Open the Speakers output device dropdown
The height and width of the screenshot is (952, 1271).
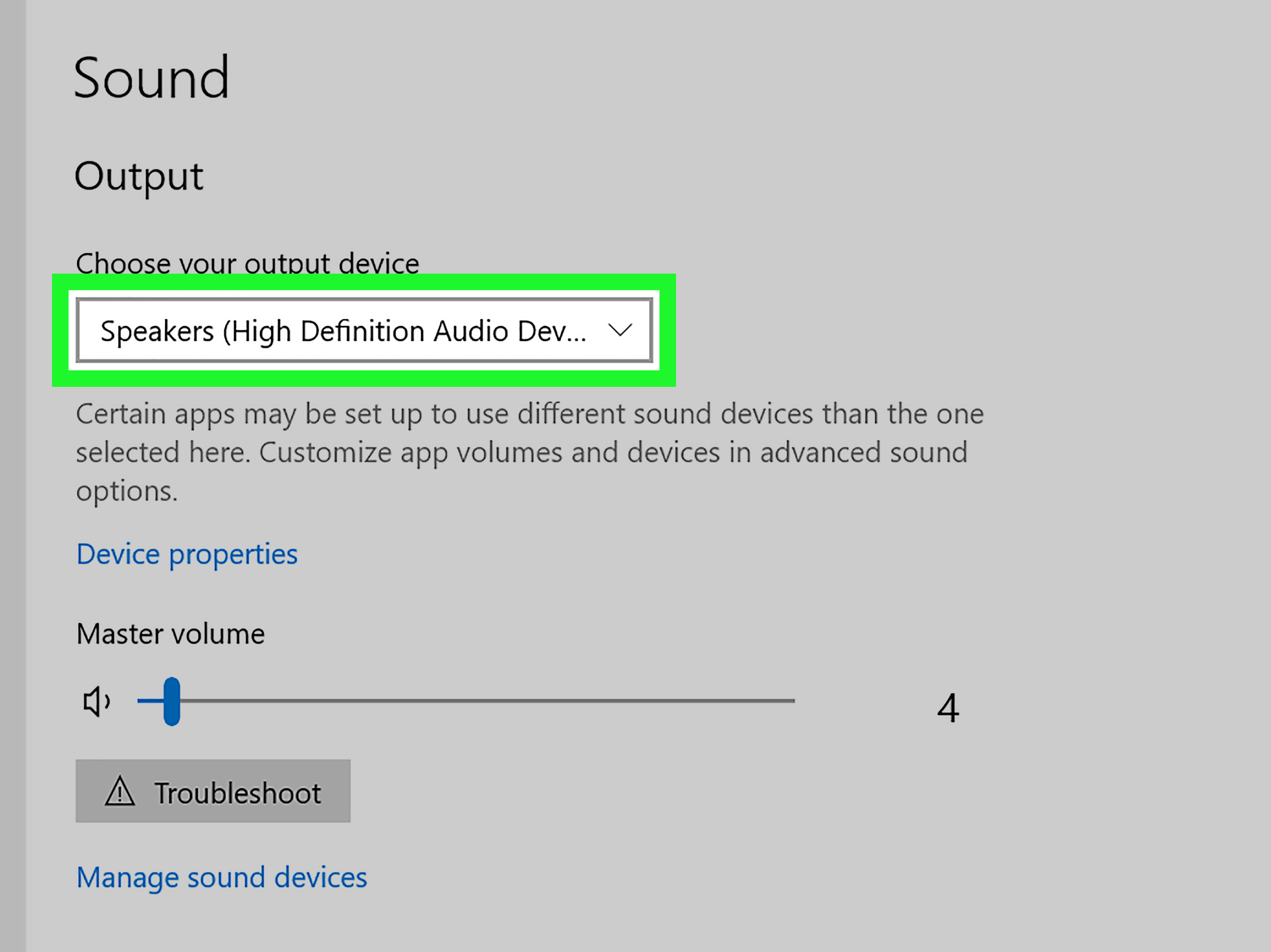(x=364, y=330)
